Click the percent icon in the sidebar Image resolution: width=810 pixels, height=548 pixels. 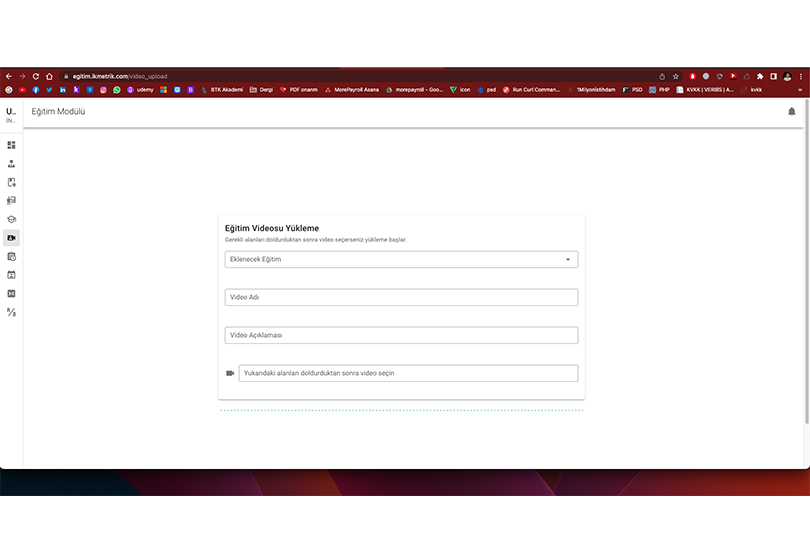point(11,312)
